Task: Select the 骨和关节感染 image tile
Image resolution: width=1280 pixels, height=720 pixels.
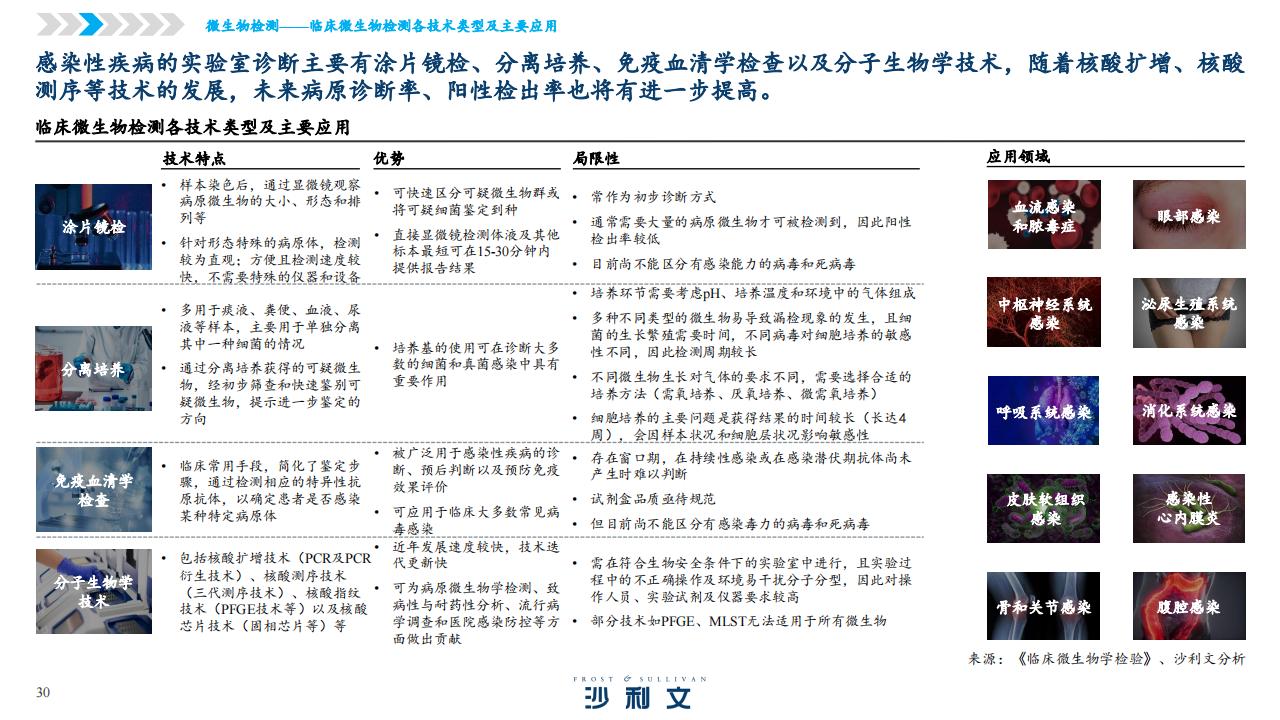Action: (x=1044, y=606)
